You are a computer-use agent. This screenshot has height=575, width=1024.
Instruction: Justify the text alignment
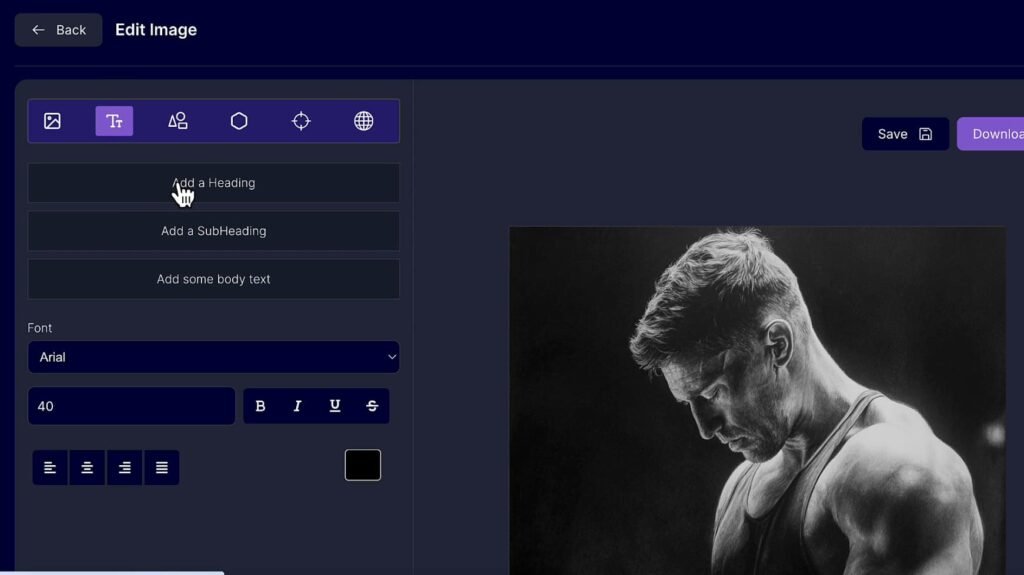pyautogui.click(x=162, y=467)
